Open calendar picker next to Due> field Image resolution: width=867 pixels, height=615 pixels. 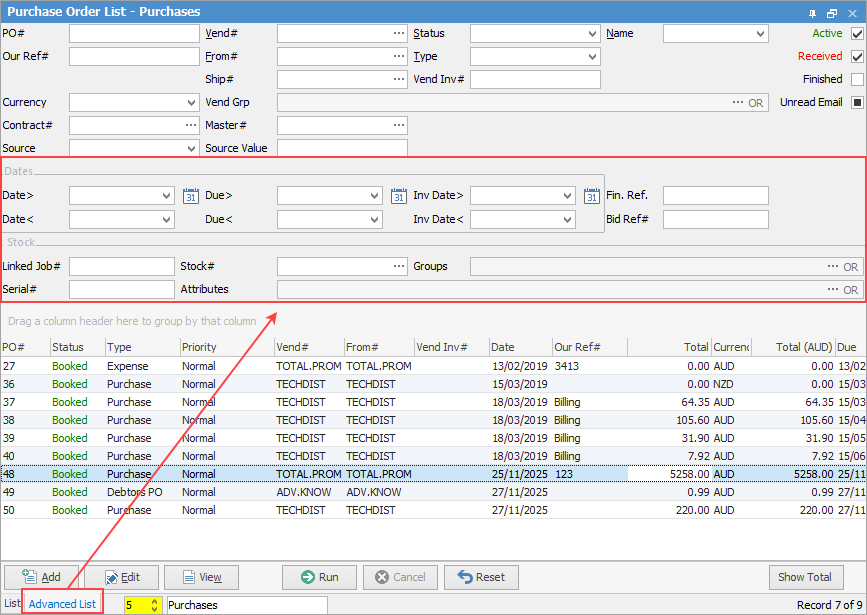tap(399, 196)
